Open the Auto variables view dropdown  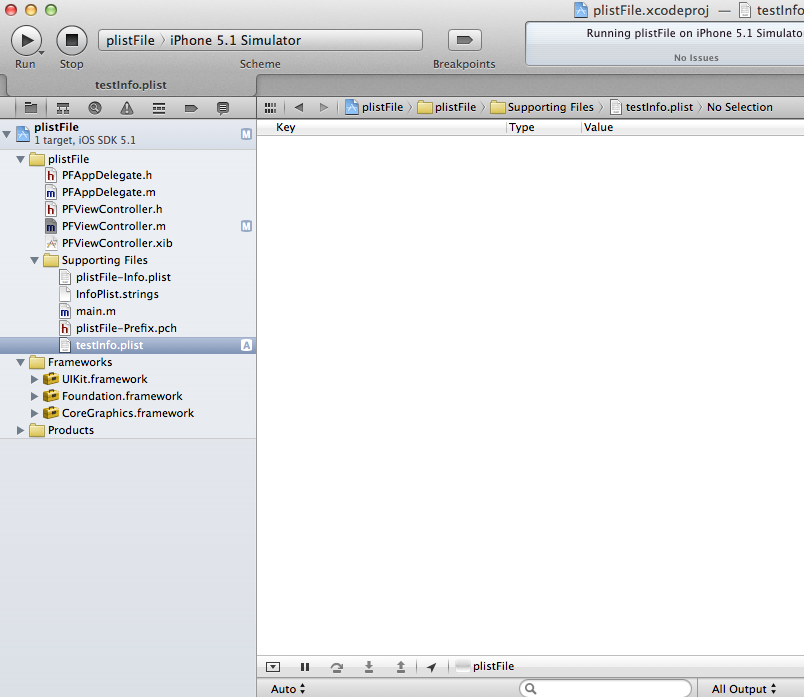tap(288, 689)
